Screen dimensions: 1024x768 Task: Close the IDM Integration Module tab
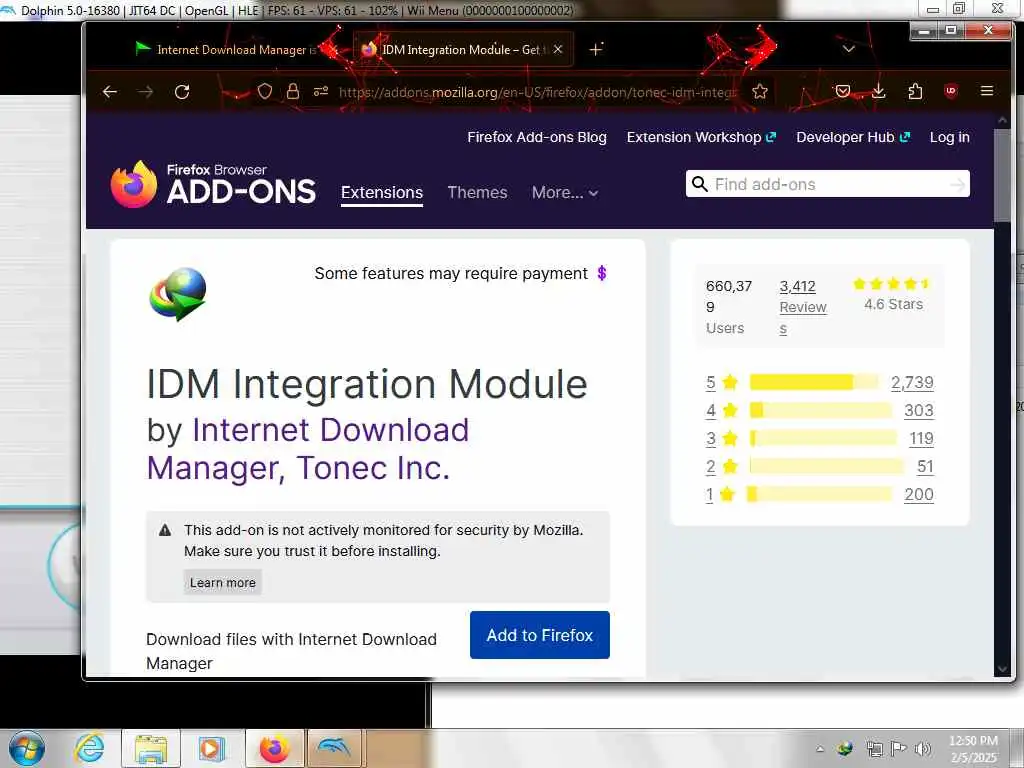[x=558, y=50]
